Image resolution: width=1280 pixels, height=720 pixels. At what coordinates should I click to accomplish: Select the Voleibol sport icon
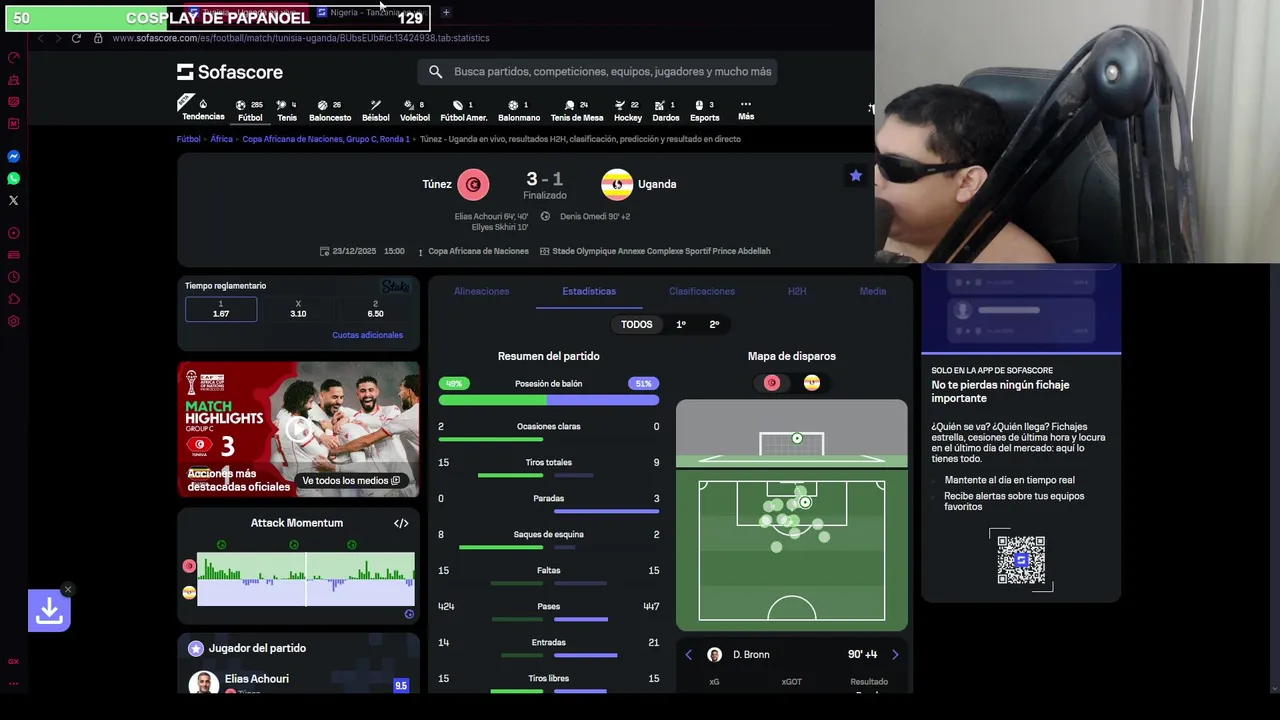click(415, 110)
